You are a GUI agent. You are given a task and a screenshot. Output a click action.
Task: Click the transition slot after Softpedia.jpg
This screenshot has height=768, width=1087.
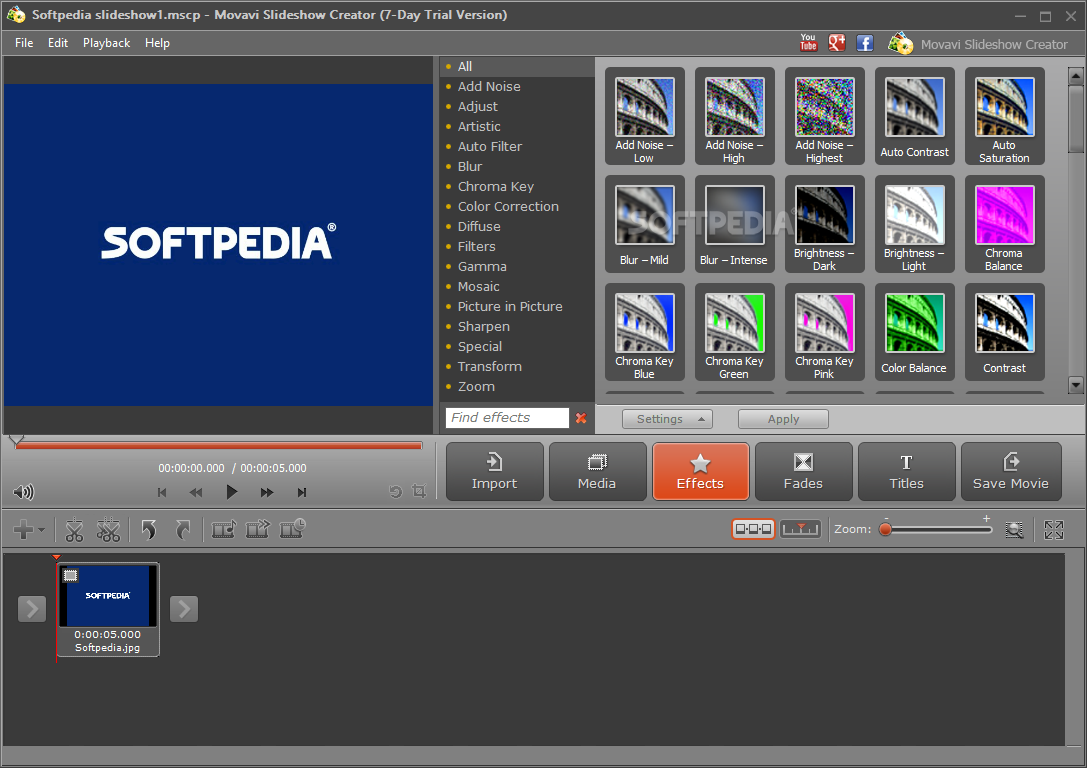click(x=184, y=609)
